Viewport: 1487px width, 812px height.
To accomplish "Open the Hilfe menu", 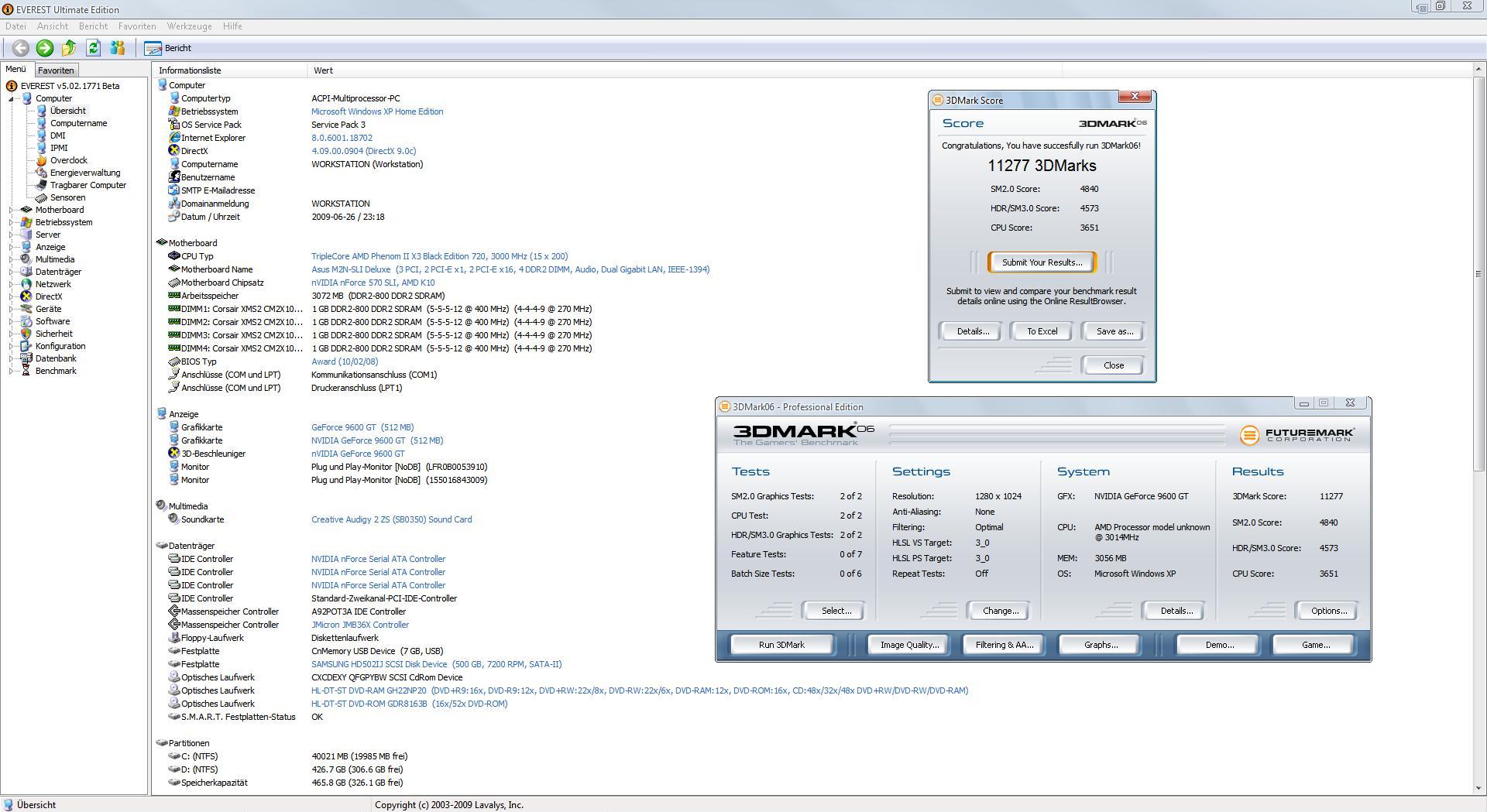I will tap(232, 26).
